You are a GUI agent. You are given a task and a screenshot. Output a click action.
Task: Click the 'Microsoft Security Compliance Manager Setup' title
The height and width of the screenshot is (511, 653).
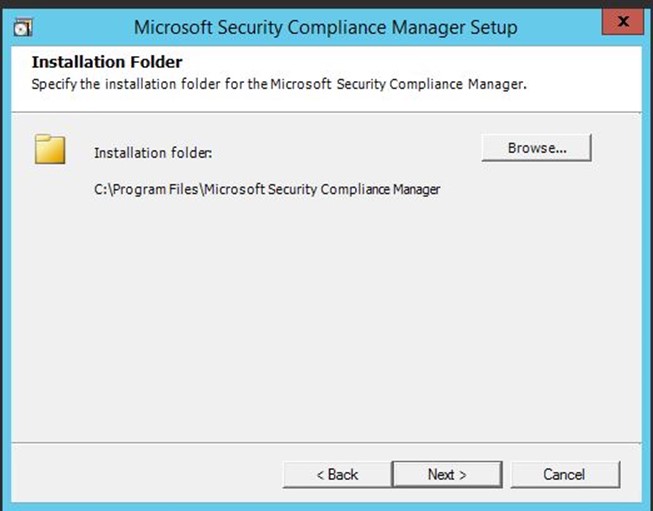click(326, 27)
